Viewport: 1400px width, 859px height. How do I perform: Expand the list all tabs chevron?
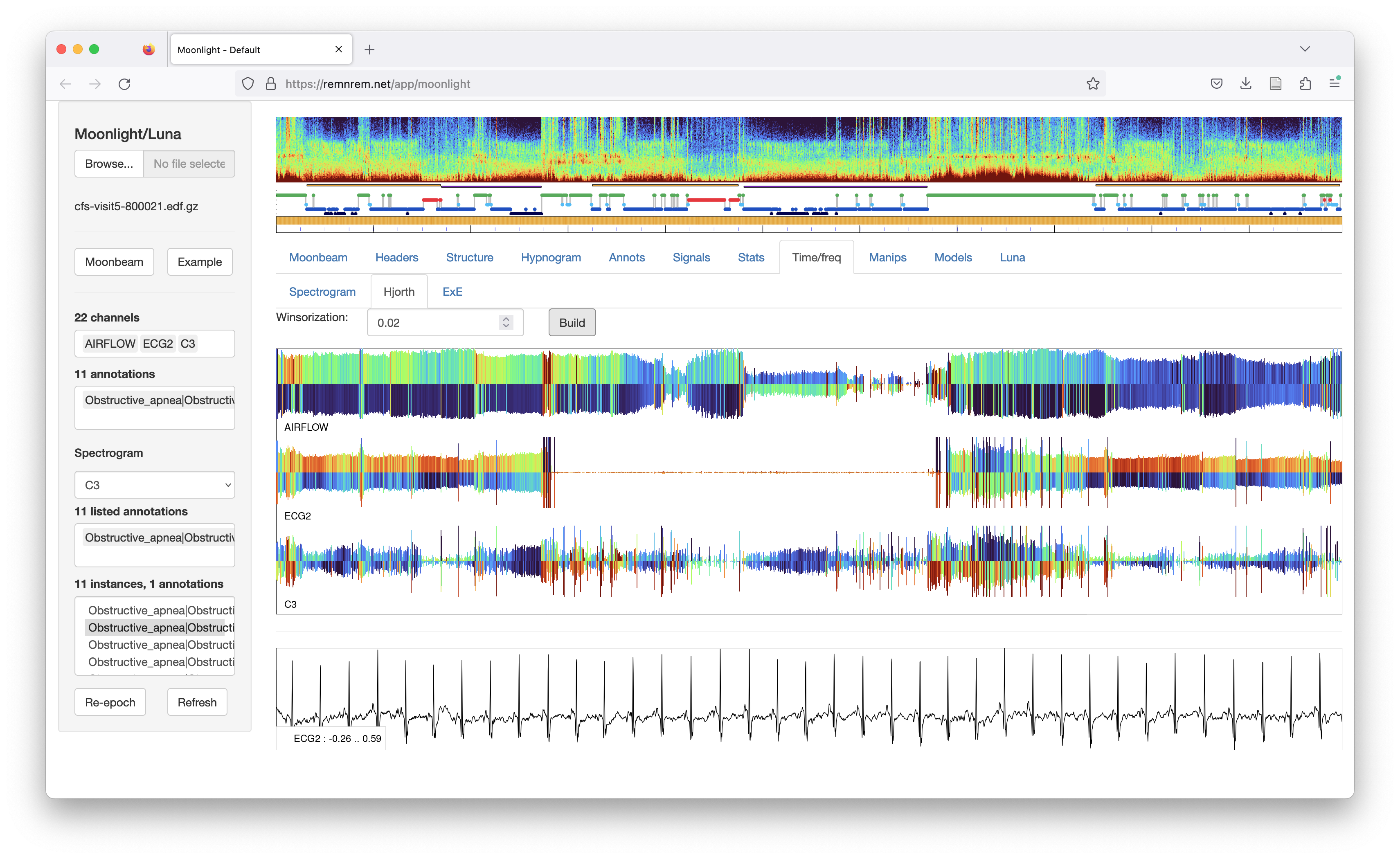tap(1305, 49)
